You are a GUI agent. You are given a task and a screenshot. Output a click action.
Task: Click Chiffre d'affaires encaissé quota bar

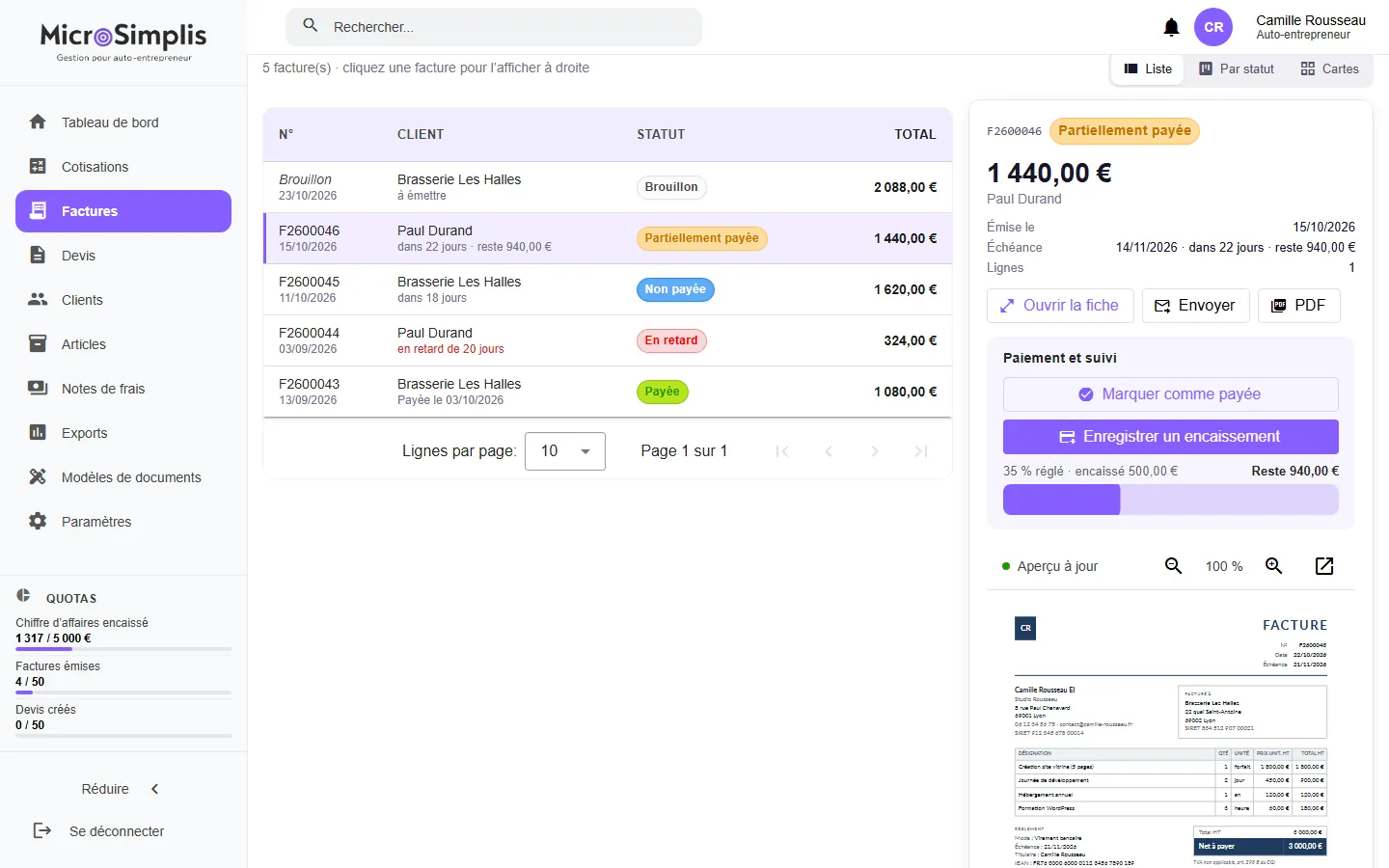pyautogui.click(x=123, y=649)
